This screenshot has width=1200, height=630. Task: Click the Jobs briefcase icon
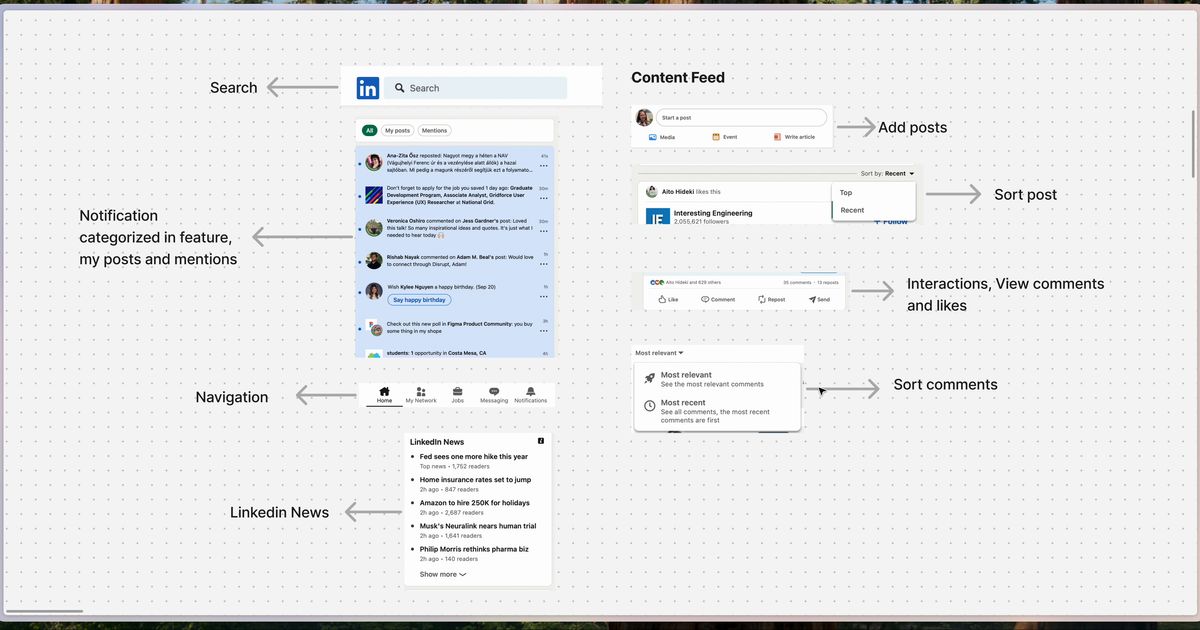pos(457,389)
